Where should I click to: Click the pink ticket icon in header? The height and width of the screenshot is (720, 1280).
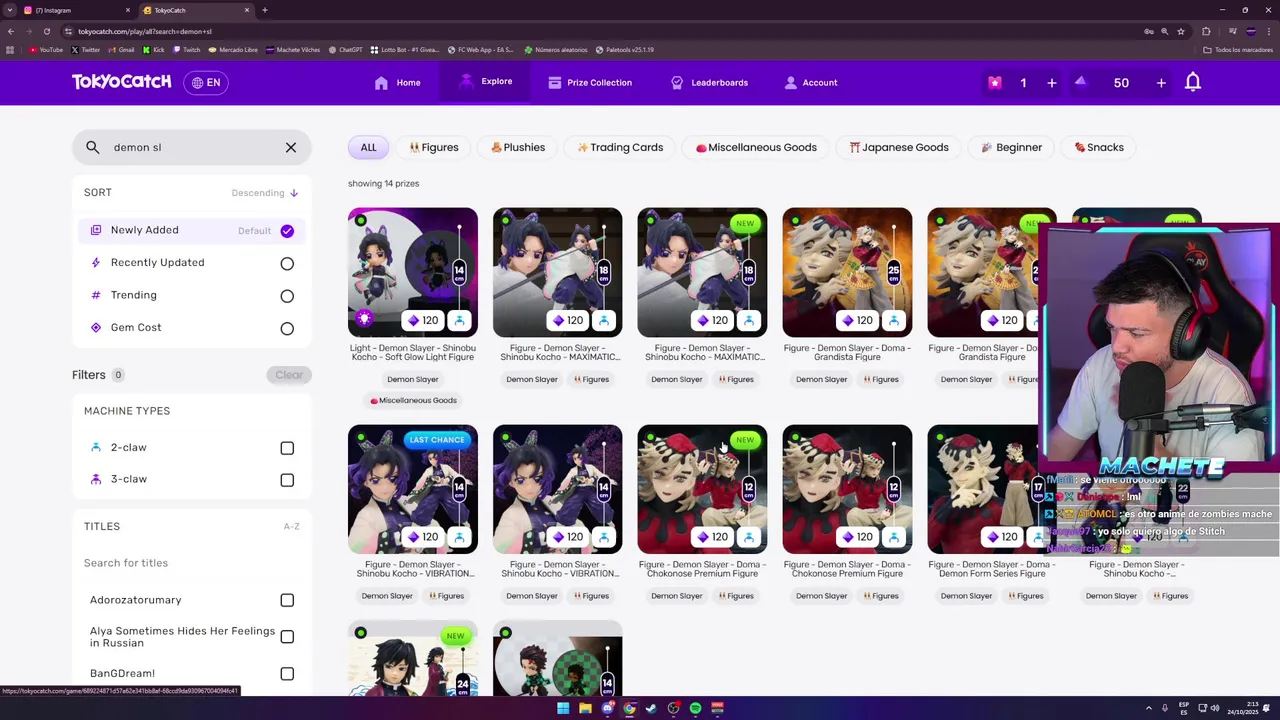(994, 83)
